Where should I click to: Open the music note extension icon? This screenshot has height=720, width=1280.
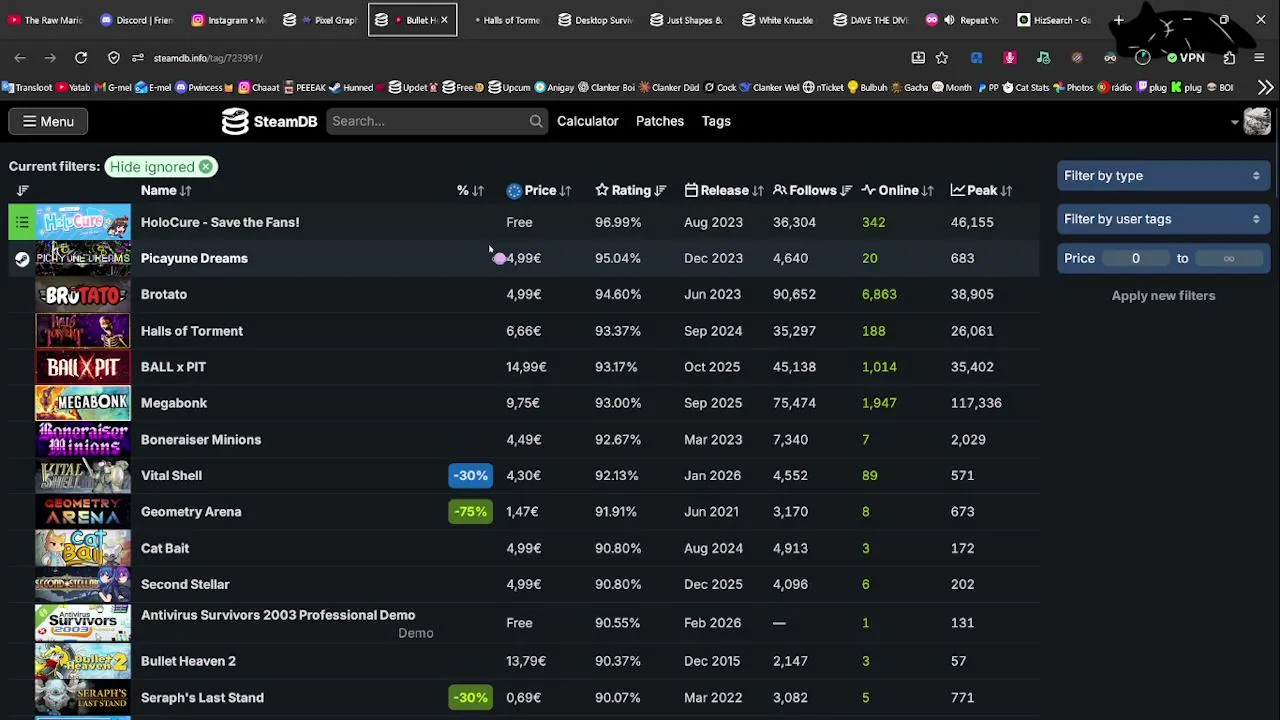click(x=1043, y=58)
